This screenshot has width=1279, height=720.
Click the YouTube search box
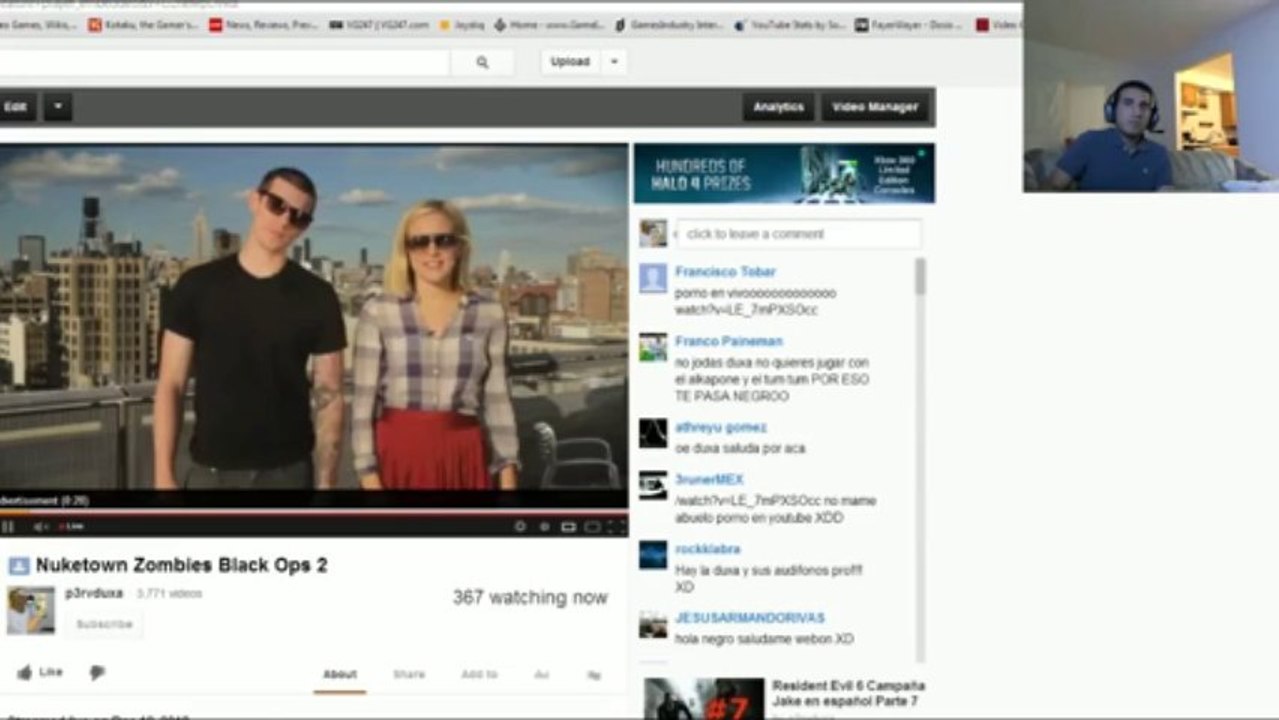tap(224, 62)
